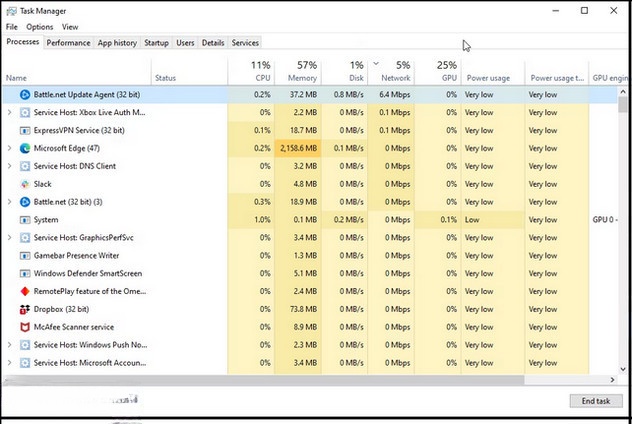Click the Battle.net Update Agent process icon

[x=25, y=95]
